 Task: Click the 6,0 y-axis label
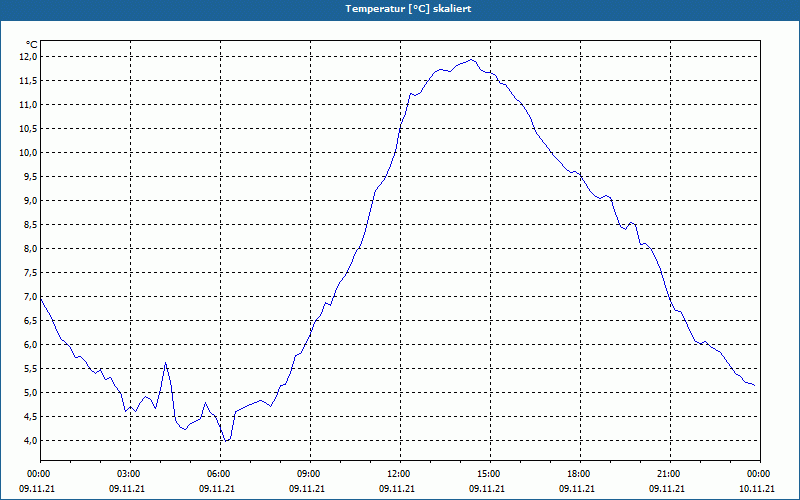point(31,344)
